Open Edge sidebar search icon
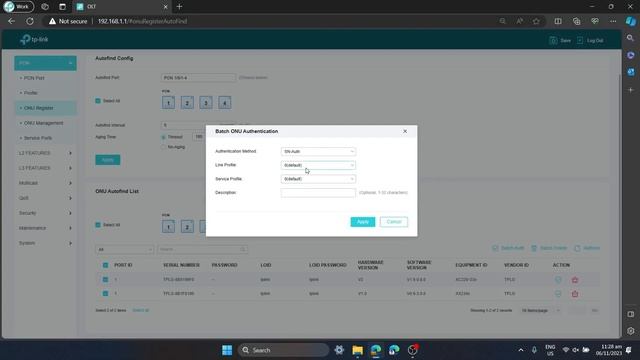640x360 pixels. tap(630, 38)
